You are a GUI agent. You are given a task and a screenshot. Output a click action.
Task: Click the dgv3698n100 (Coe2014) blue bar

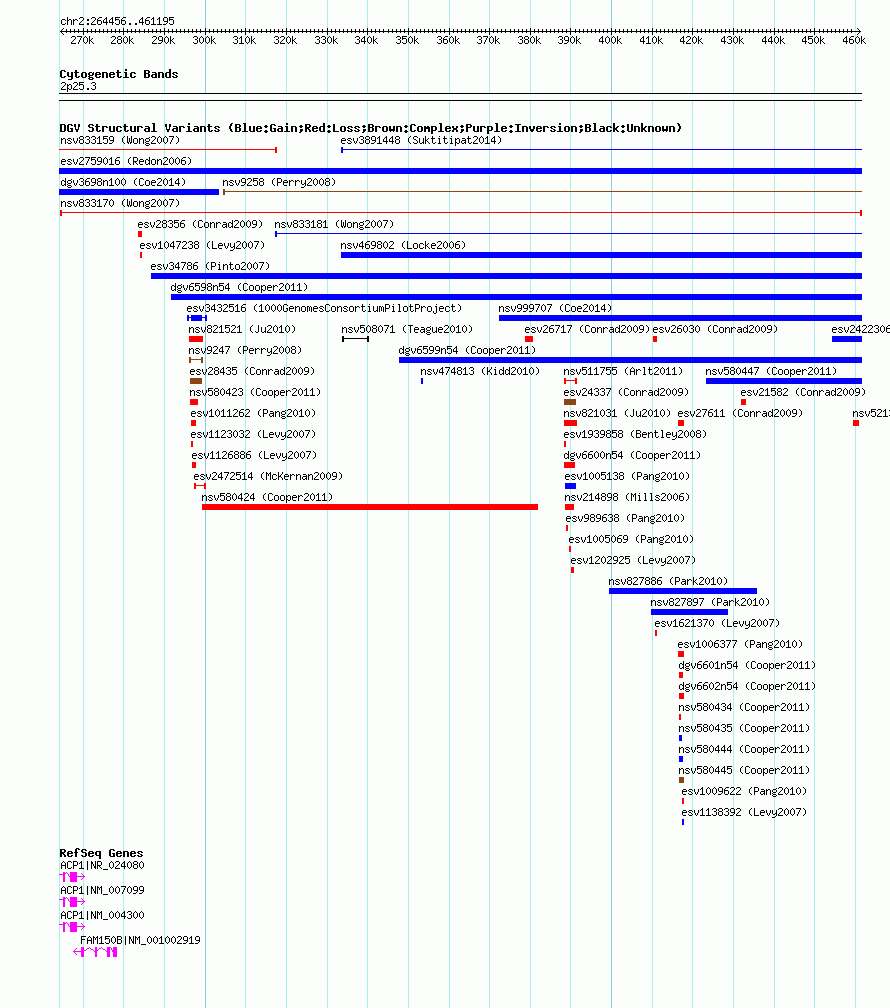click(x=139, y=192)
